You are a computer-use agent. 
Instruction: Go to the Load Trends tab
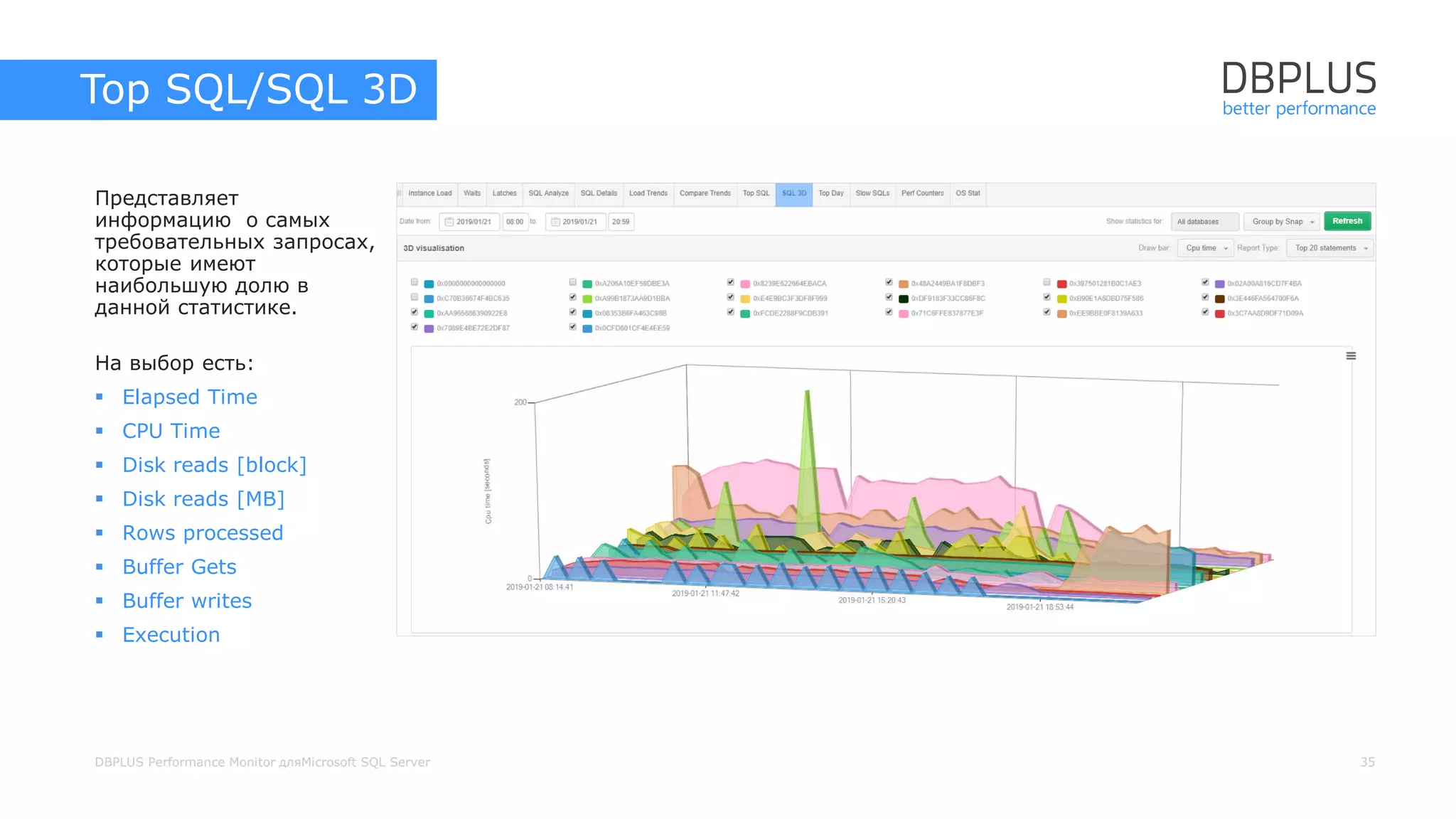pyautogui.click(x=648, y=193)
